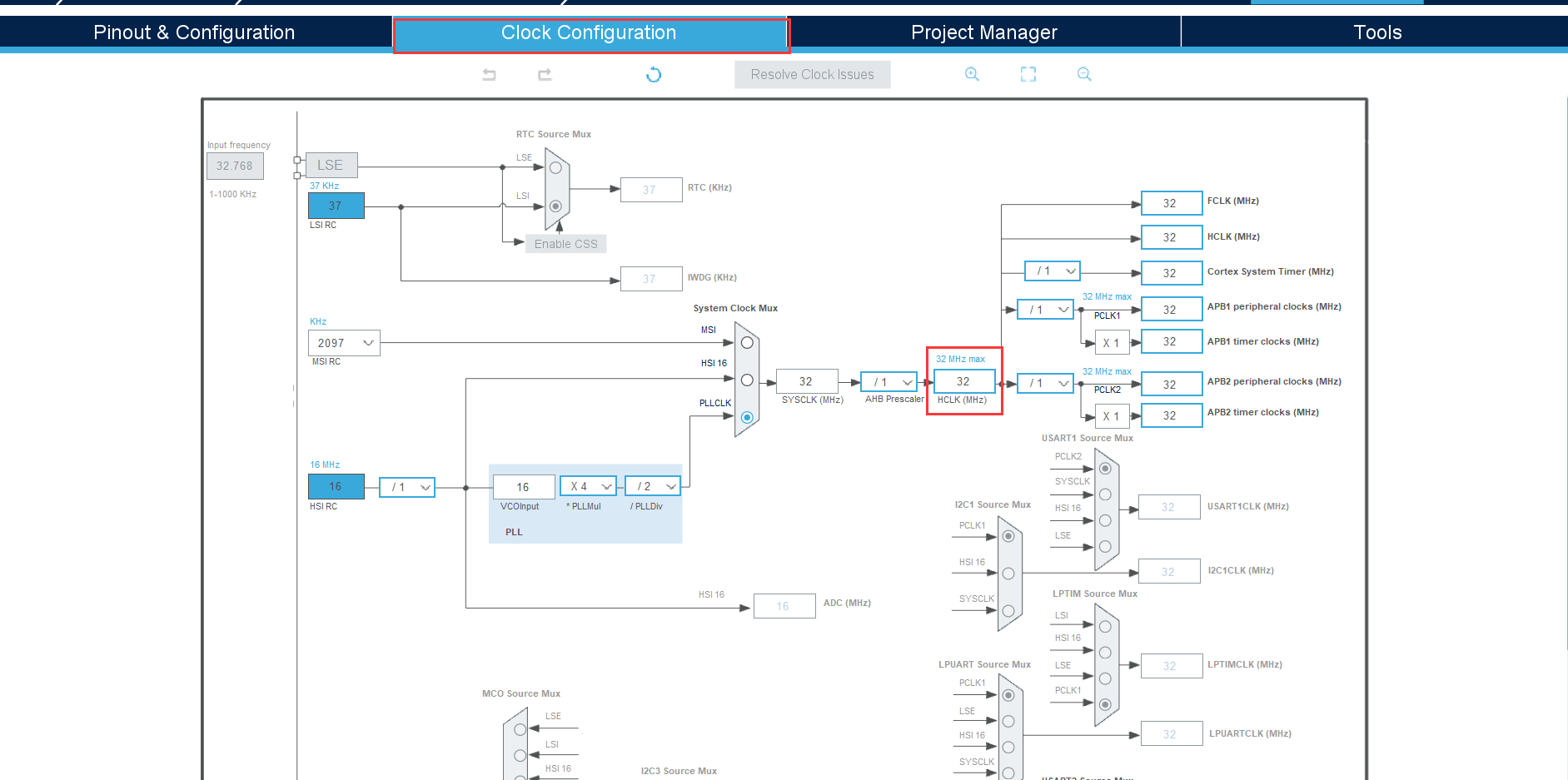Click the Enable CSS button
Image resolution: width=1568 pixels, height=780 pixels.
(566, 244)
